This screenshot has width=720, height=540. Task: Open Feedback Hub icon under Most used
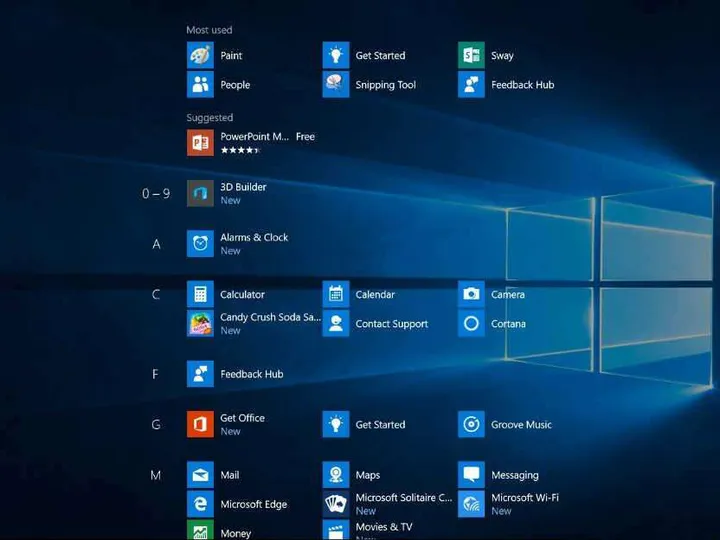tap(471, 84)
